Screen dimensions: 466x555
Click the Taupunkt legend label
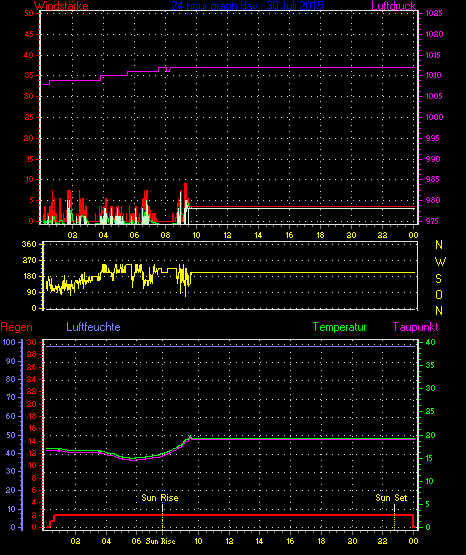click(415, 327)
